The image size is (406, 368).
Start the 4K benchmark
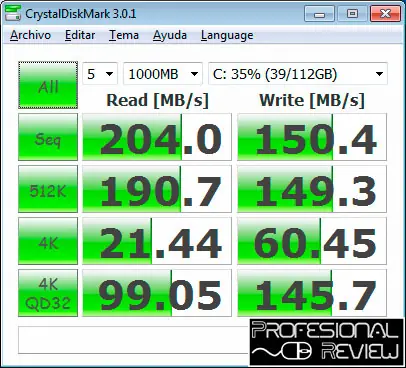tap(48, 241)
